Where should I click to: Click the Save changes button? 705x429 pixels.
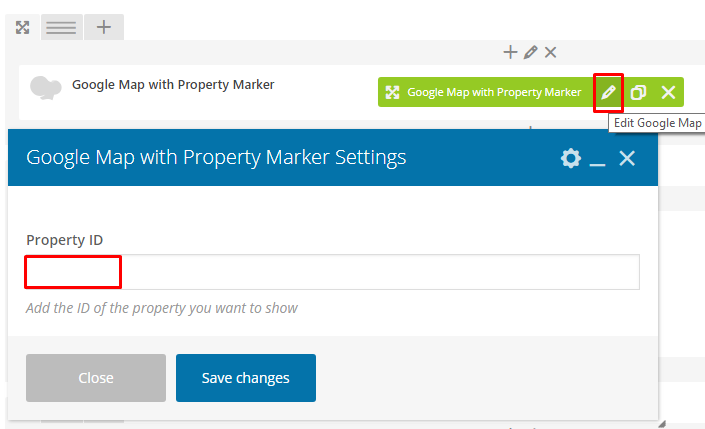pyautogui.click(x=246, y=378)
